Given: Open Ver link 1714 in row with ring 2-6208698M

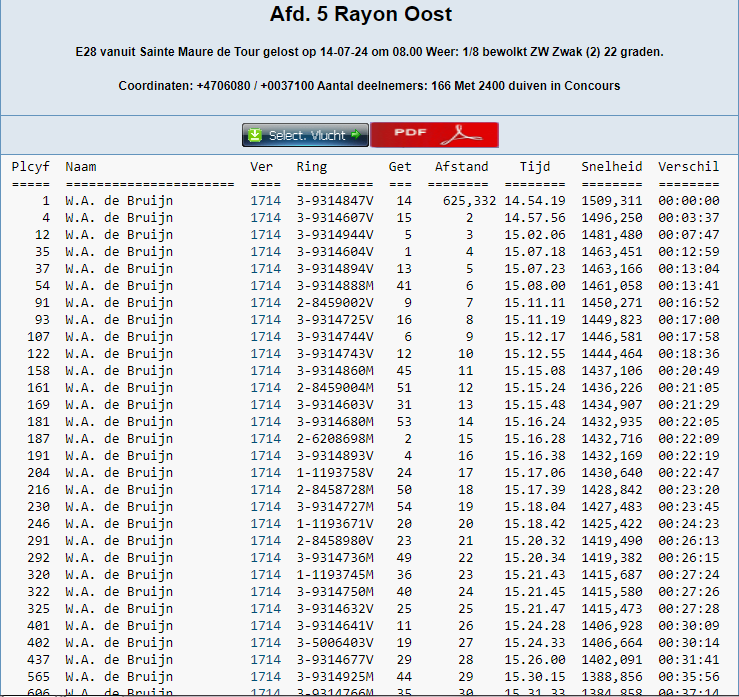Looking at the screenshot, I should (x=265, y=439).
